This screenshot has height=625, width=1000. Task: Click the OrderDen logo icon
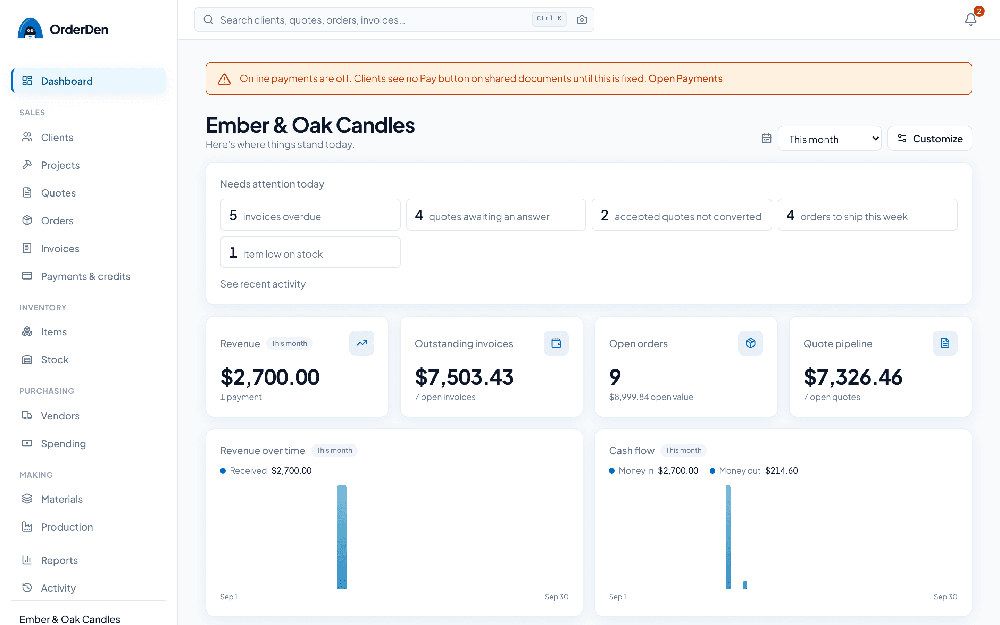[30, 29]
